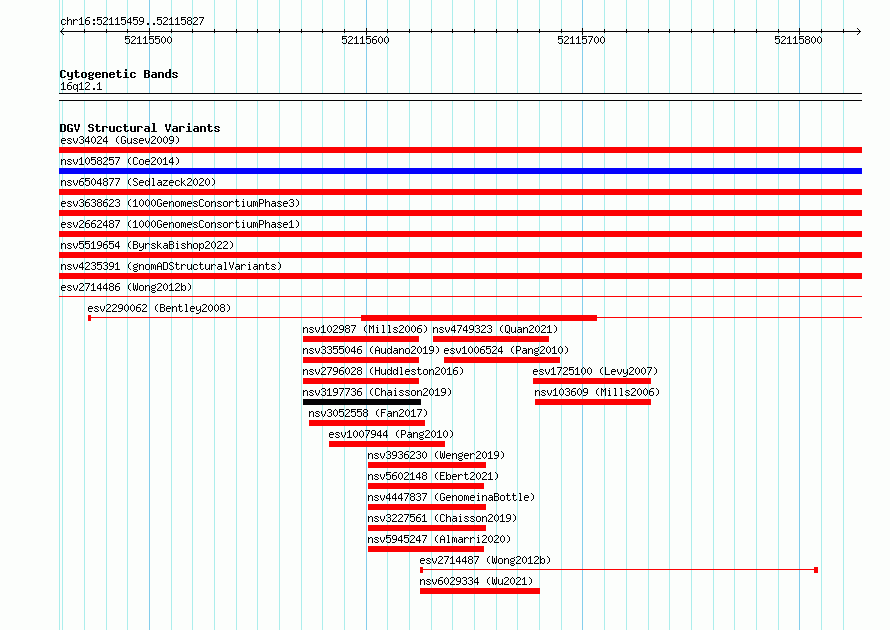Click the Cytogenetic Bands track heading

pos(119,74)
